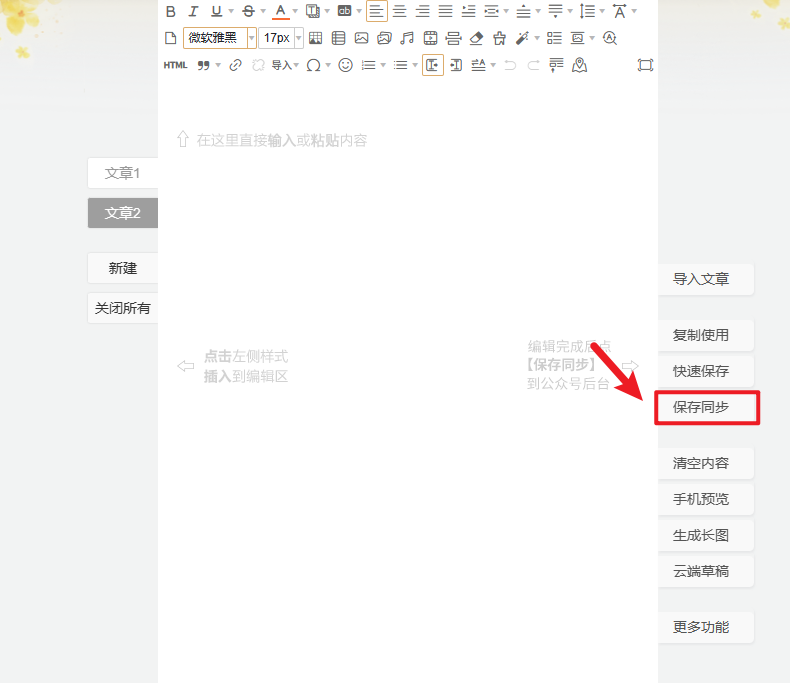Screen dimensions: 790x683
Task: Toggle right-to-left text direction
Action: tap(456, 65)
